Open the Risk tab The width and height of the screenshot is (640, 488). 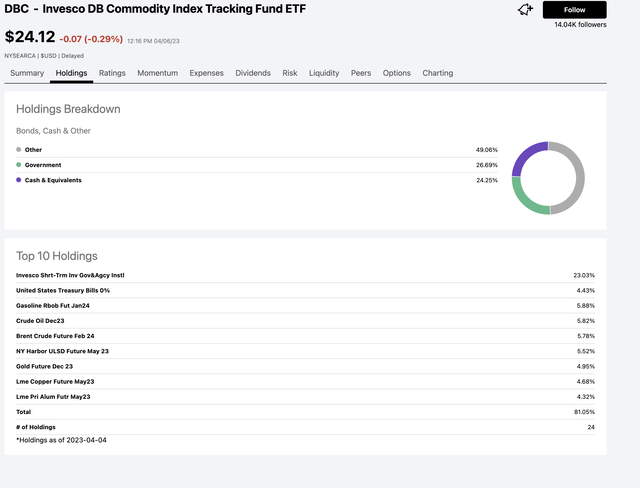tap(290, 73)
